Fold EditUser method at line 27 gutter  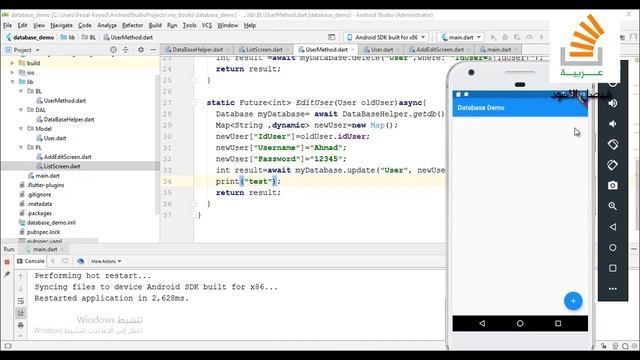195,103
